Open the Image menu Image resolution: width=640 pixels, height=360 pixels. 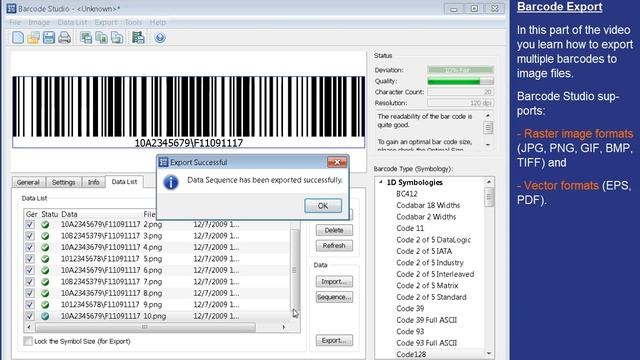click(39, 22)
